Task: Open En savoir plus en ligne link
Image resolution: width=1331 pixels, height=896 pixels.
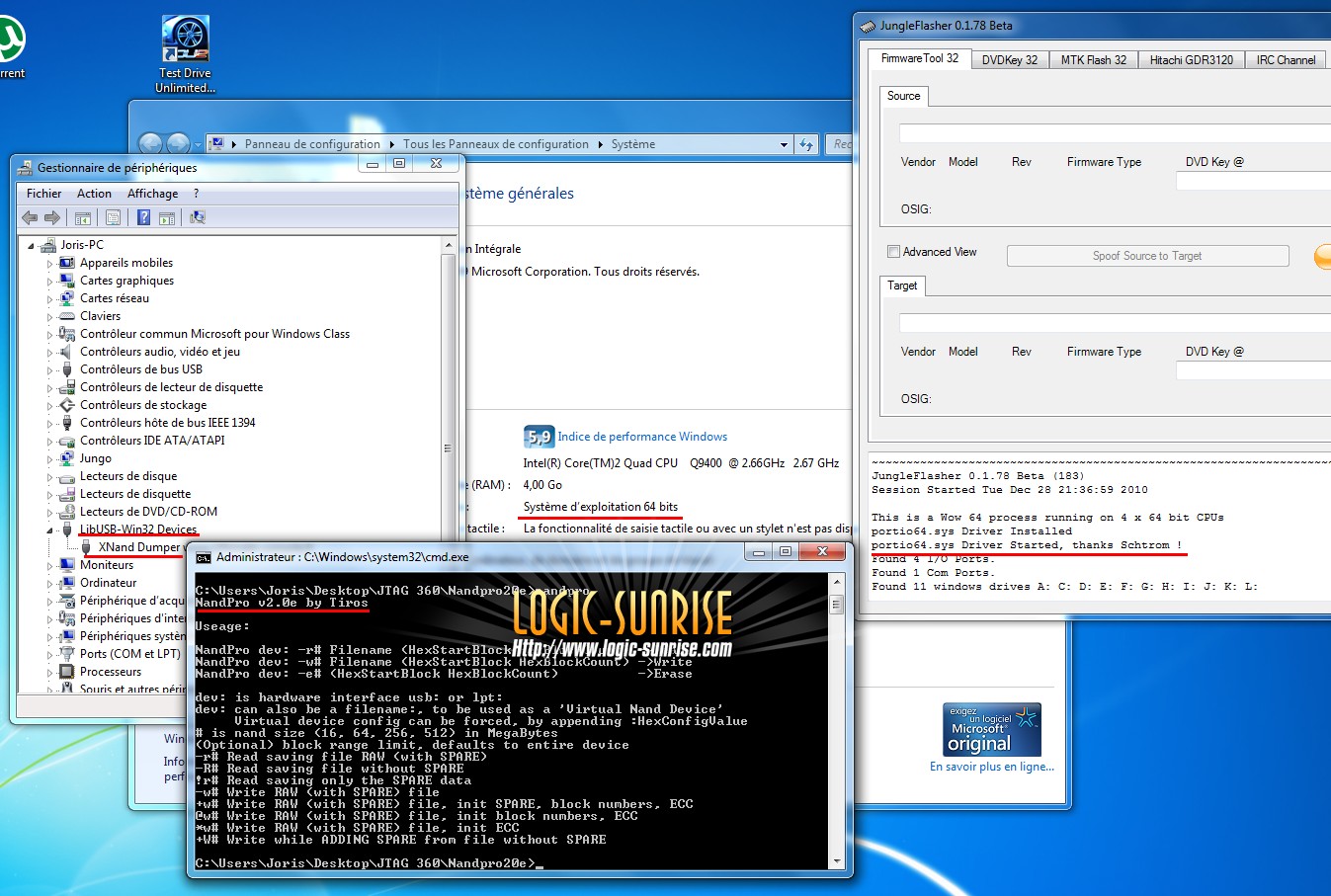Action: tap(992, 767)
